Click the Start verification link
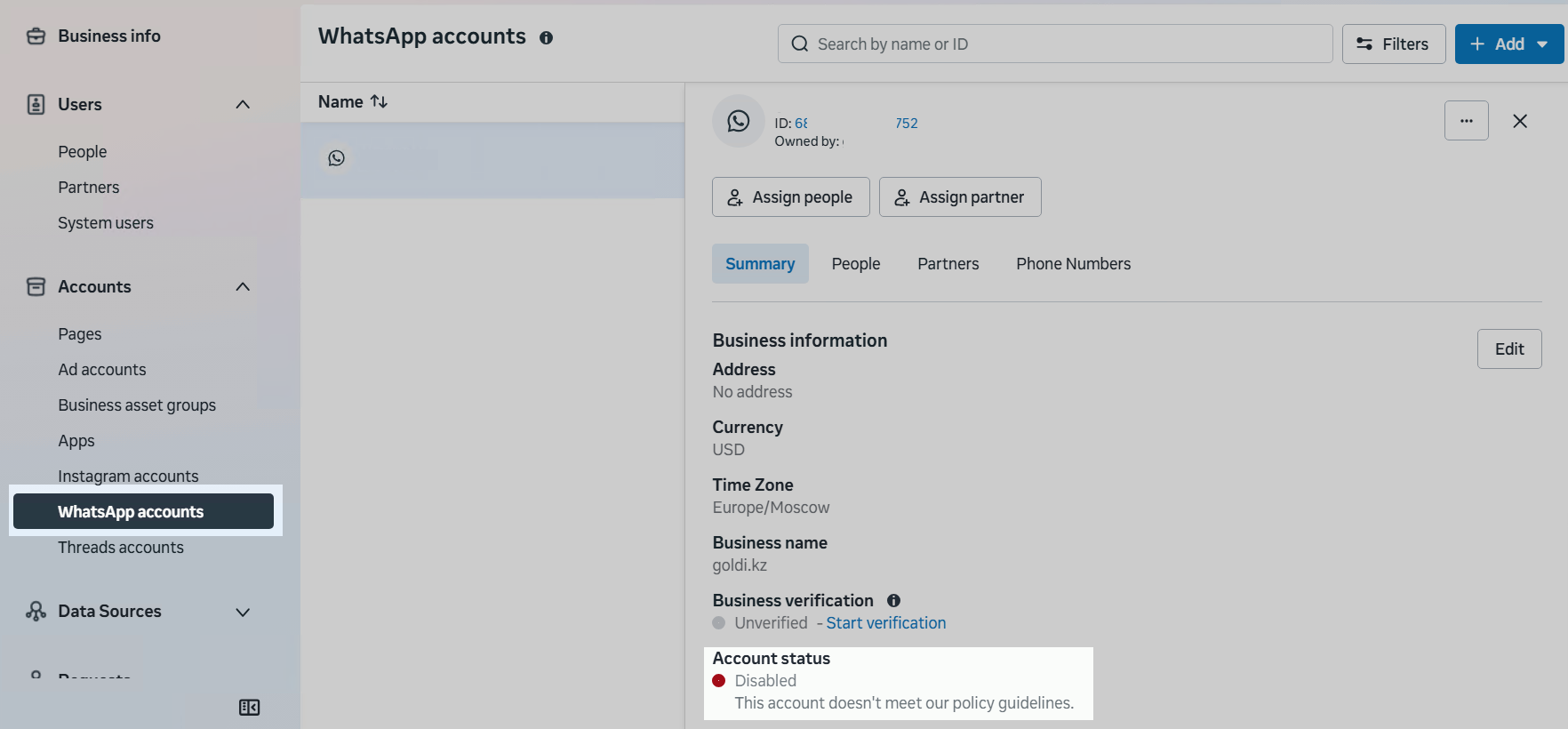This screenshot has height=729, width=1568. tap(885, 623)
